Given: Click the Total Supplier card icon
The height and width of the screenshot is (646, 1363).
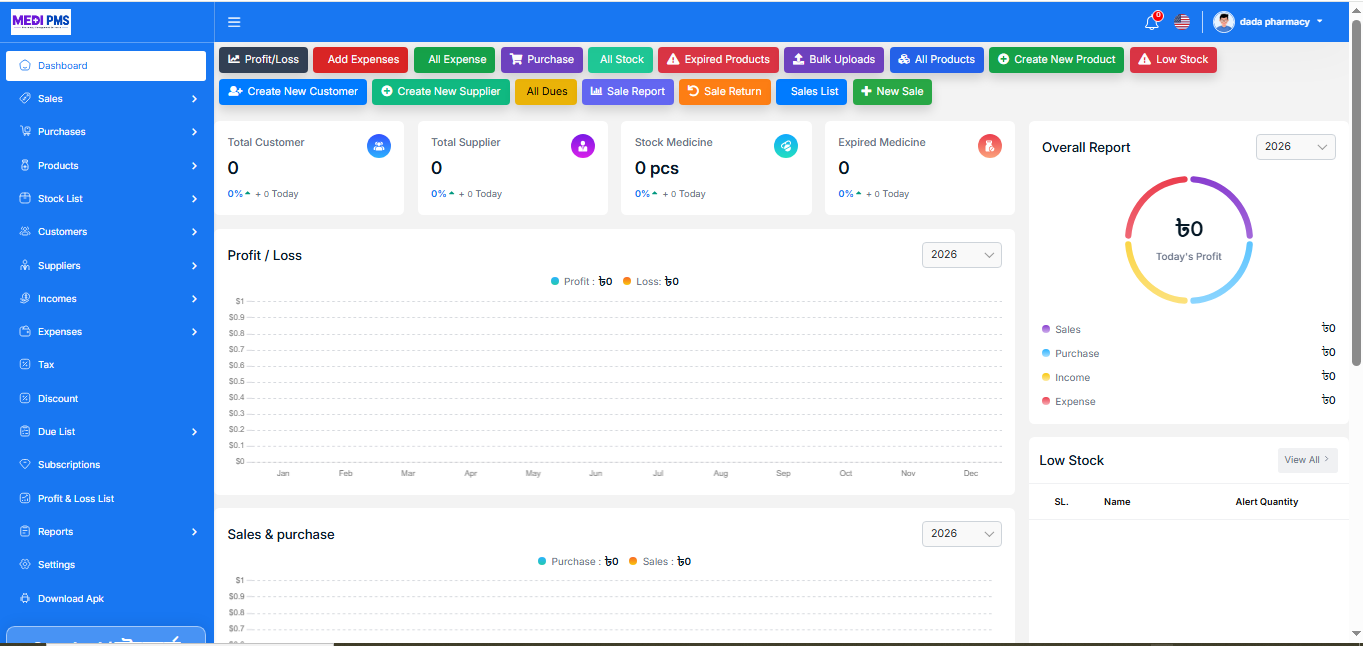Looking at the screenshot, I should click(583, 146).
